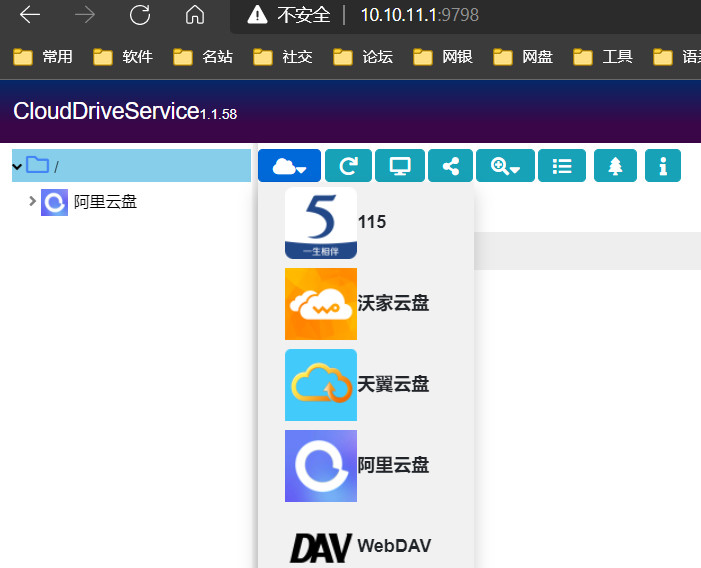This screenshot has width=701, height=568.
Task: Click the info toolbar button
Action: pos(663,166)
